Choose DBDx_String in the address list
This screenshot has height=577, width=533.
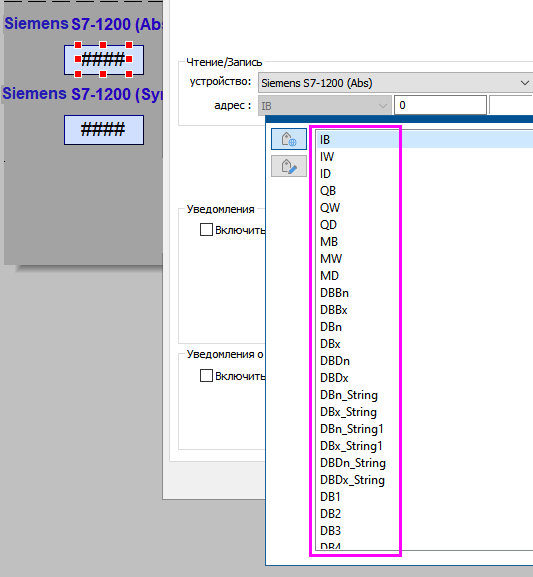coord(425,480)
